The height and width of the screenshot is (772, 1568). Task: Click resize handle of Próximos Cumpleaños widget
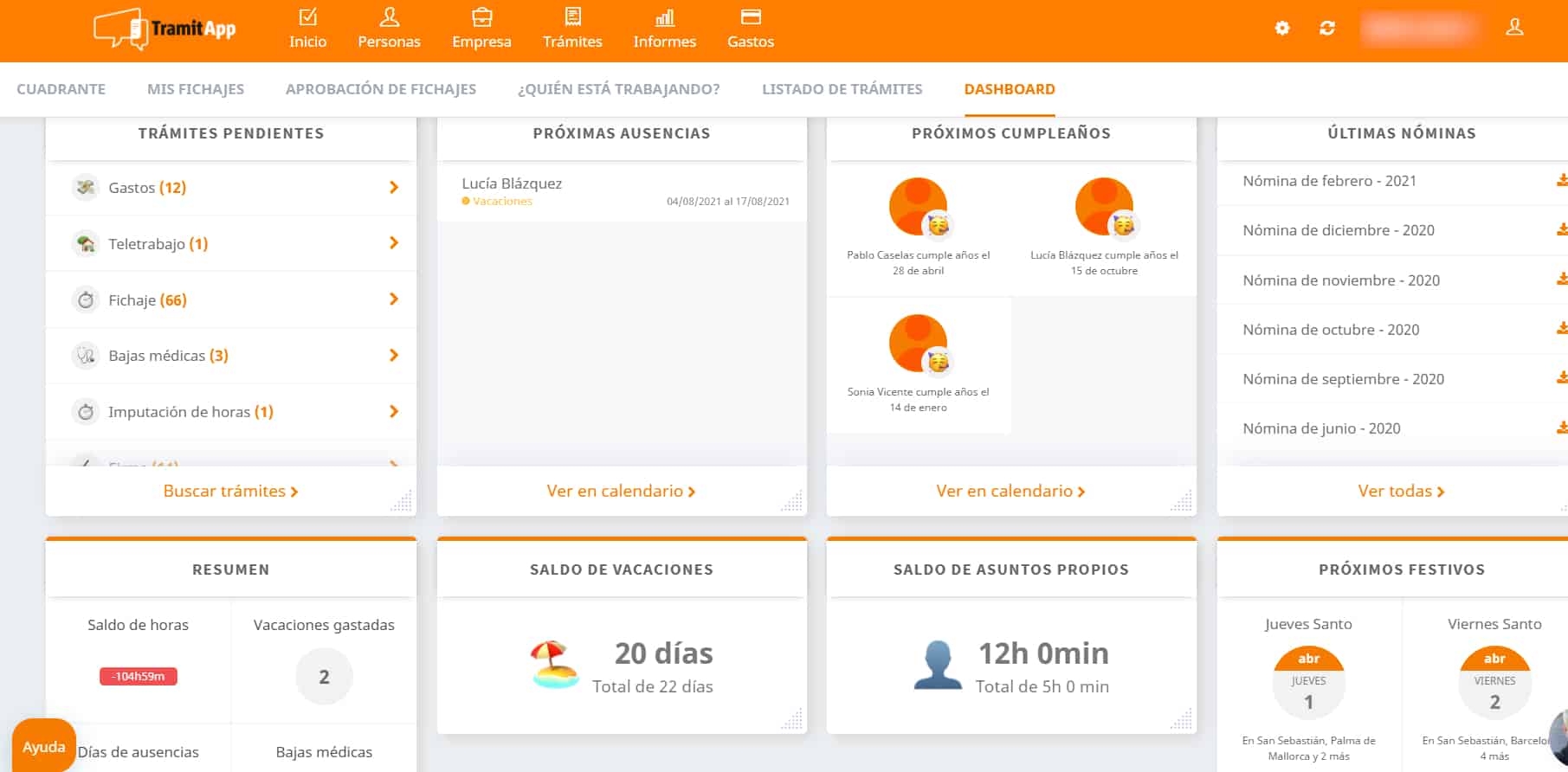[x=1182, y=500]
